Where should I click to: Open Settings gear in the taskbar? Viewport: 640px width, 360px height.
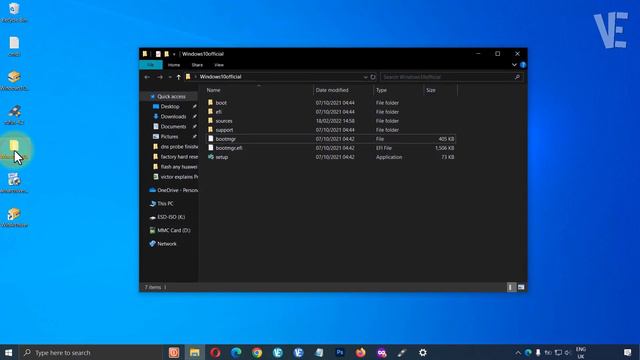coord(423,353)
